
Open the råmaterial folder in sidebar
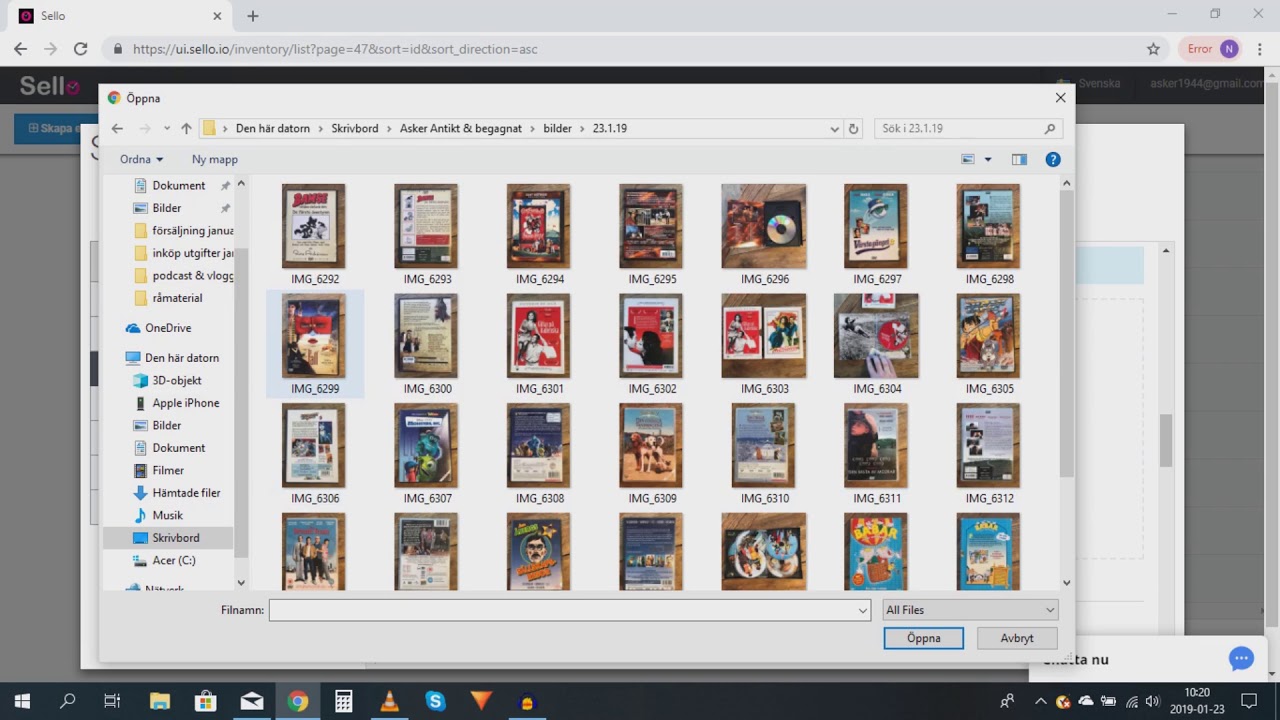pyautogui.click(x=168, y=298)
